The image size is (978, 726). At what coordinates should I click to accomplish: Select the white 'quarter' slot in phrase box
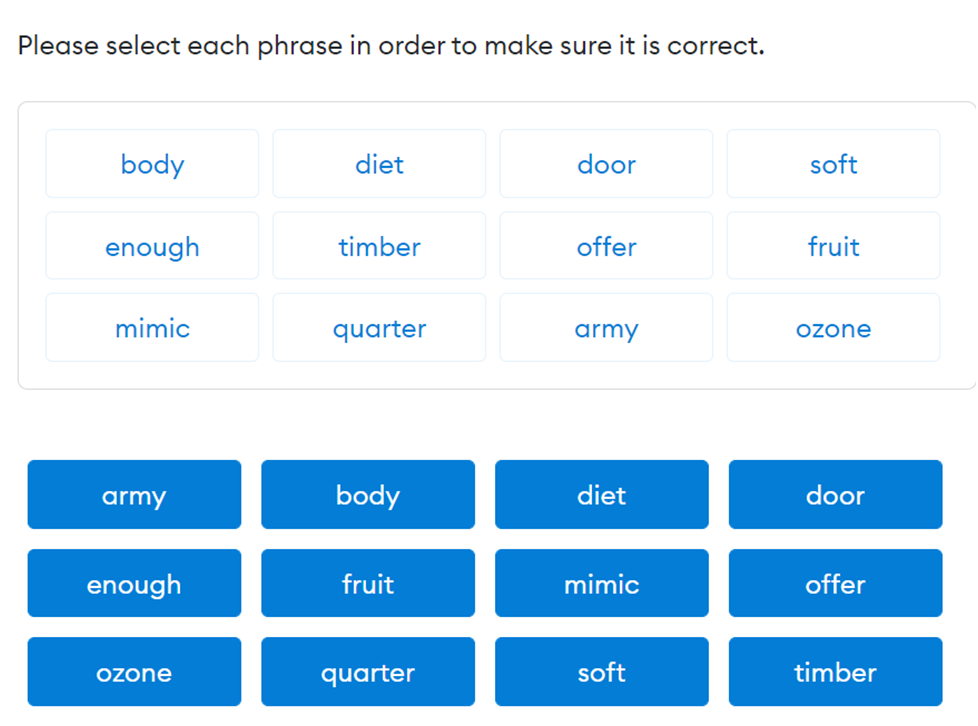click(x=379, y=328)
